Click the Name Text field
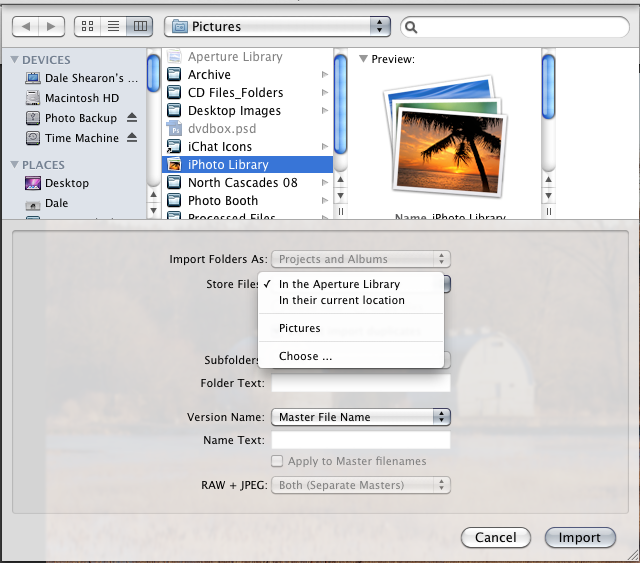 tap(361, 440)
